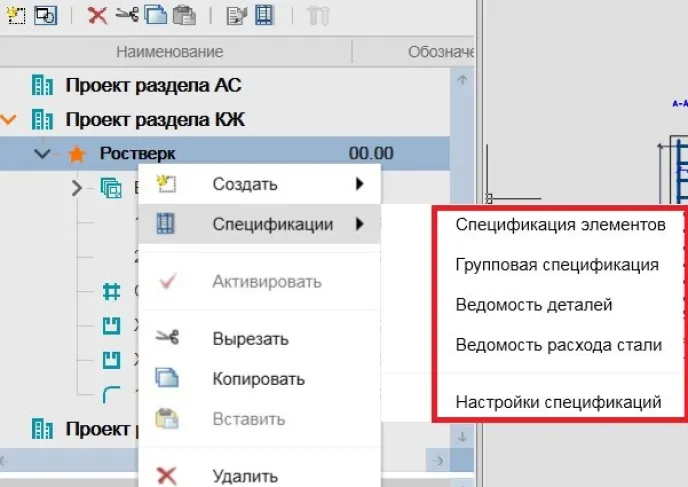This screenshot has height=487, width=688.
Task: Expand the child node under Ростверк
Action: click(x=77, y=187)
